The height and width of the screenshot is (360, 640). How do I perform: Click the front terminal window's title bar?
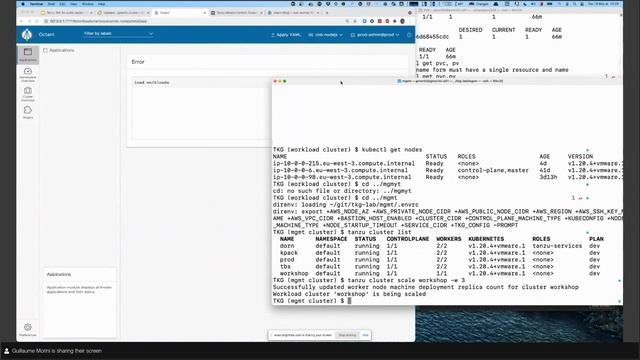pyautogui.click(x=447, y=81)
